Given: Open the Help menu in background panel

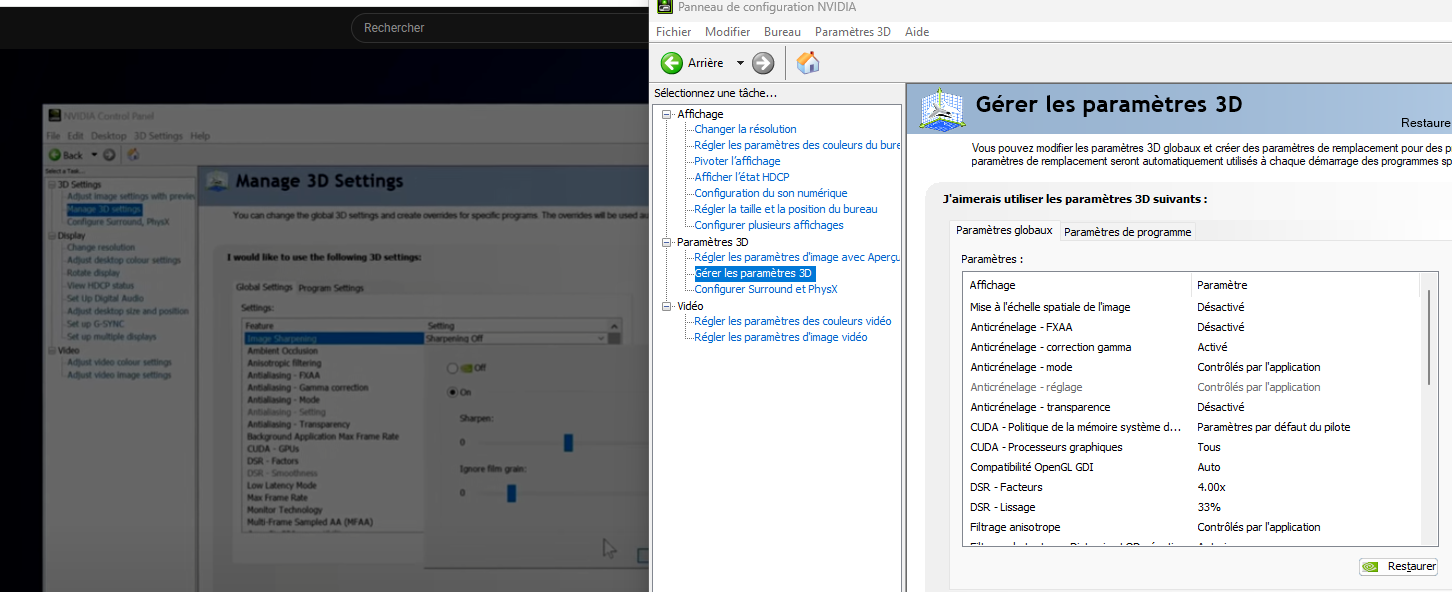Looking at the screenshot, I should click(x=200, y=136).
